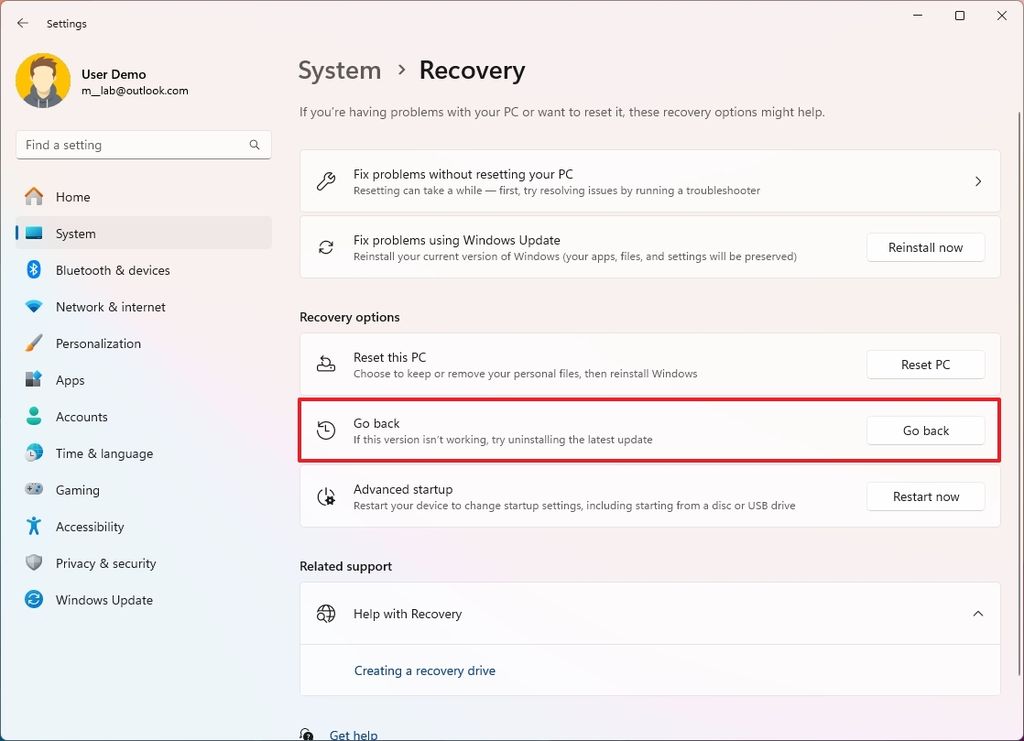Open Bluetooth & devices settings
The height and width of the screenshot is (741, 1024).
click(32, 270)
